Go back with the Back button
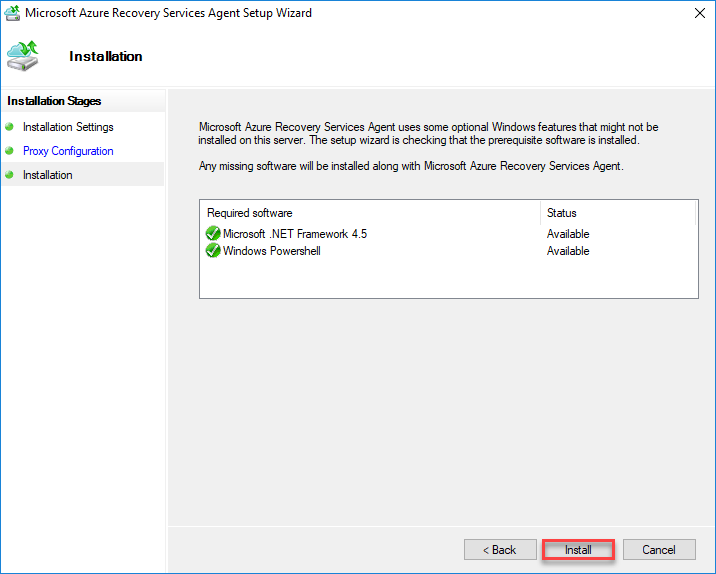Image resolution: width=716 pixels, height=574 pixels. click(x=500, y=550)
